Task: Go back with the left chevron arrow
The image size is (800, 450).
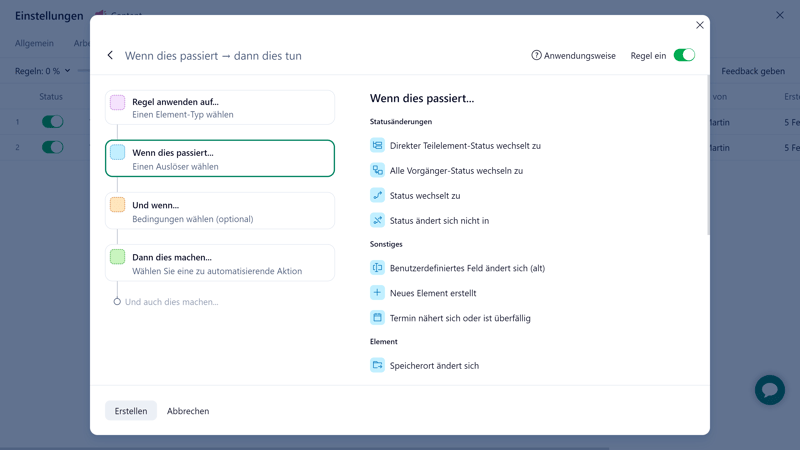Action: click(110, 56)
